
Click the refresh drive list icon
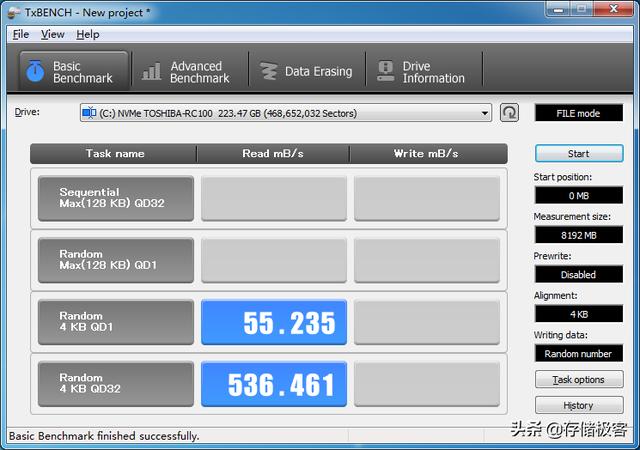[x=509, y=113]
